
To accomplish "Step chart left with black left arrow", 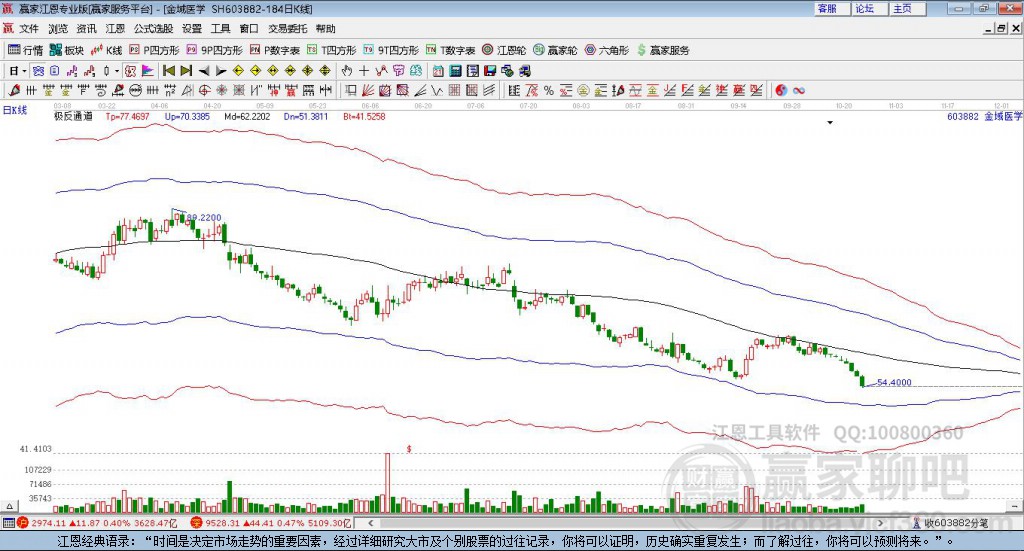I will coord(204,71).
